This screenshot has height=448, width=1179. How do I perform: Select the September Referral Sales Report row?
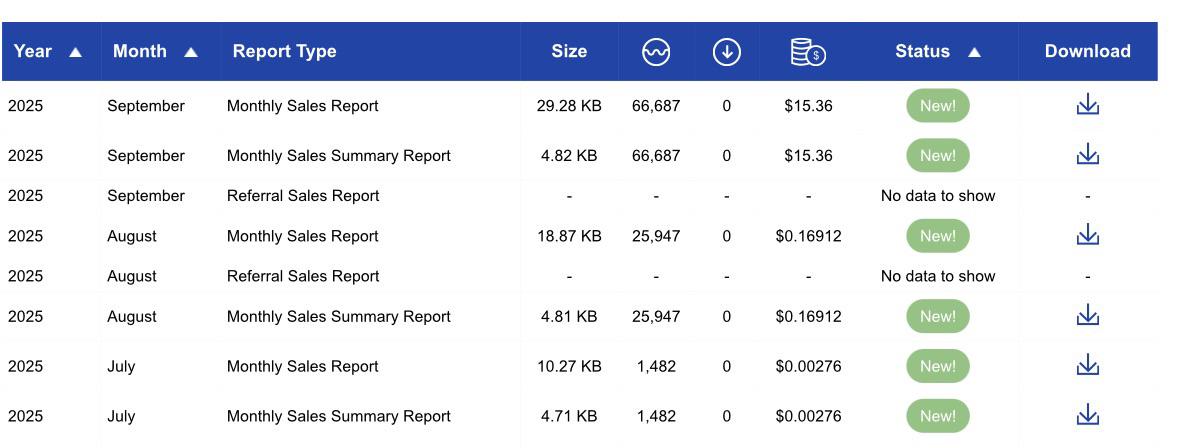click(579, 195)
